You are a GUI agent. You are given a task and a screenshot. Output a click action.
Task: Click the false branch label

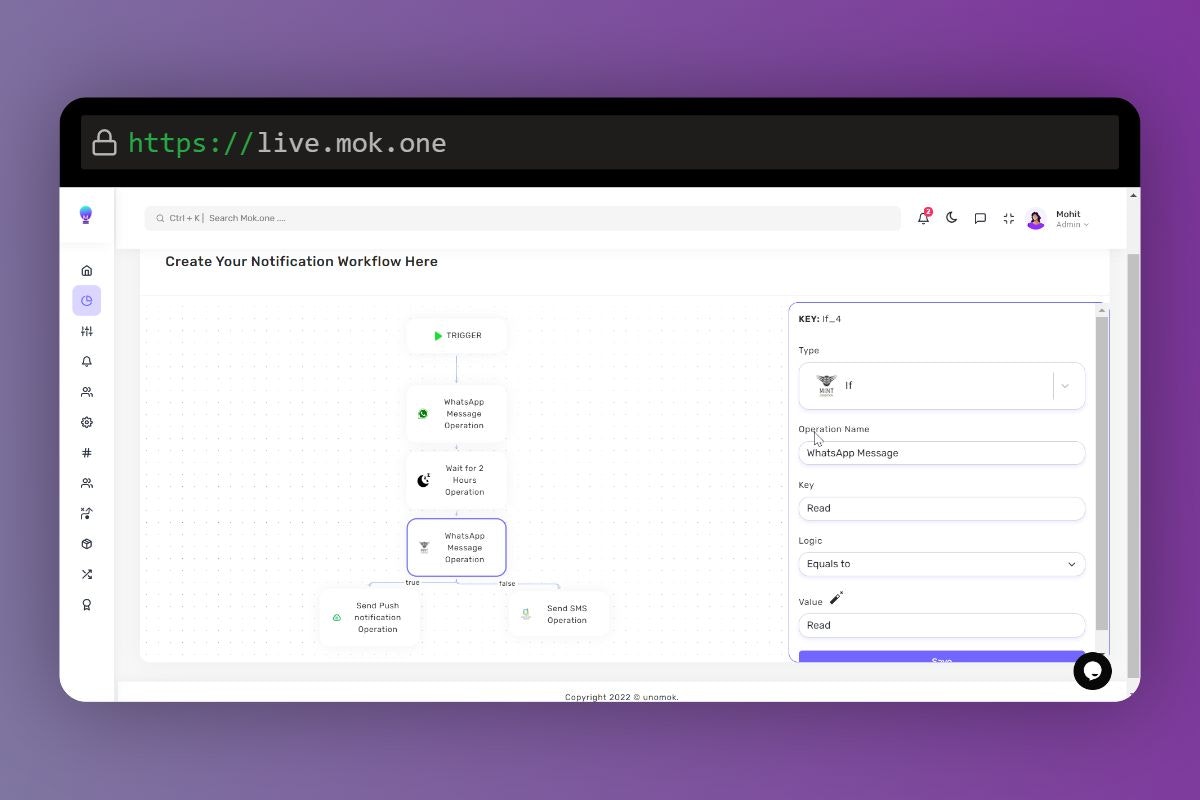(507, 583)
